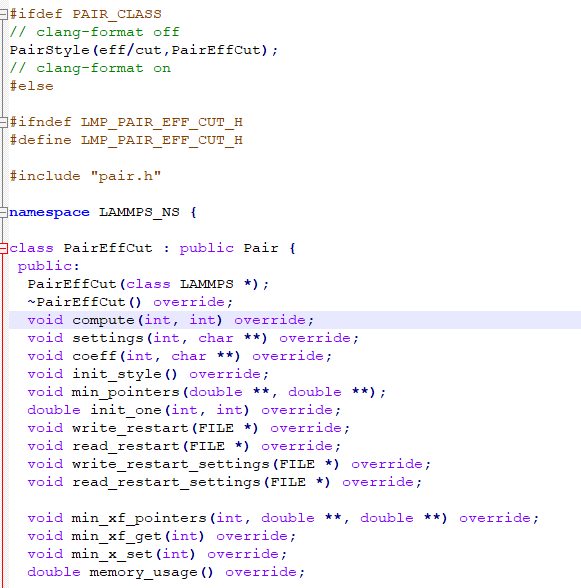Collapse the #ifdef PAIR_CLASS fold marker
This screenshot has height=588, width=581.
[3, 14]
